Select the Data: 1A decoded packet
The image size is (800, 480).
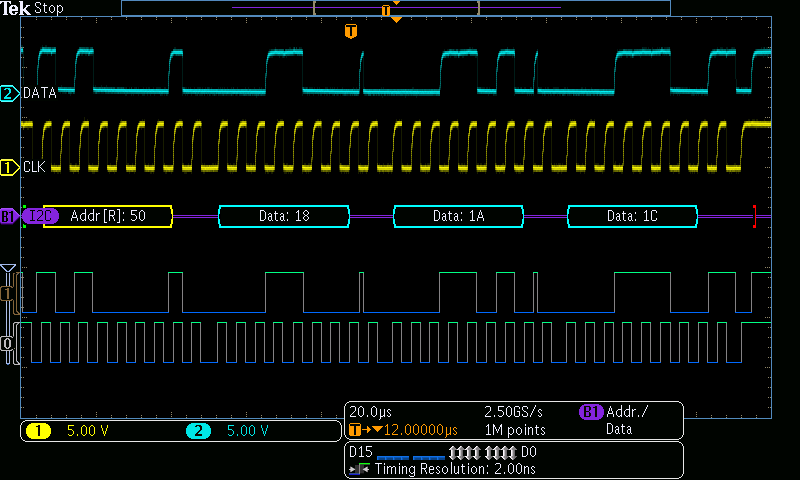pos(458,216)
